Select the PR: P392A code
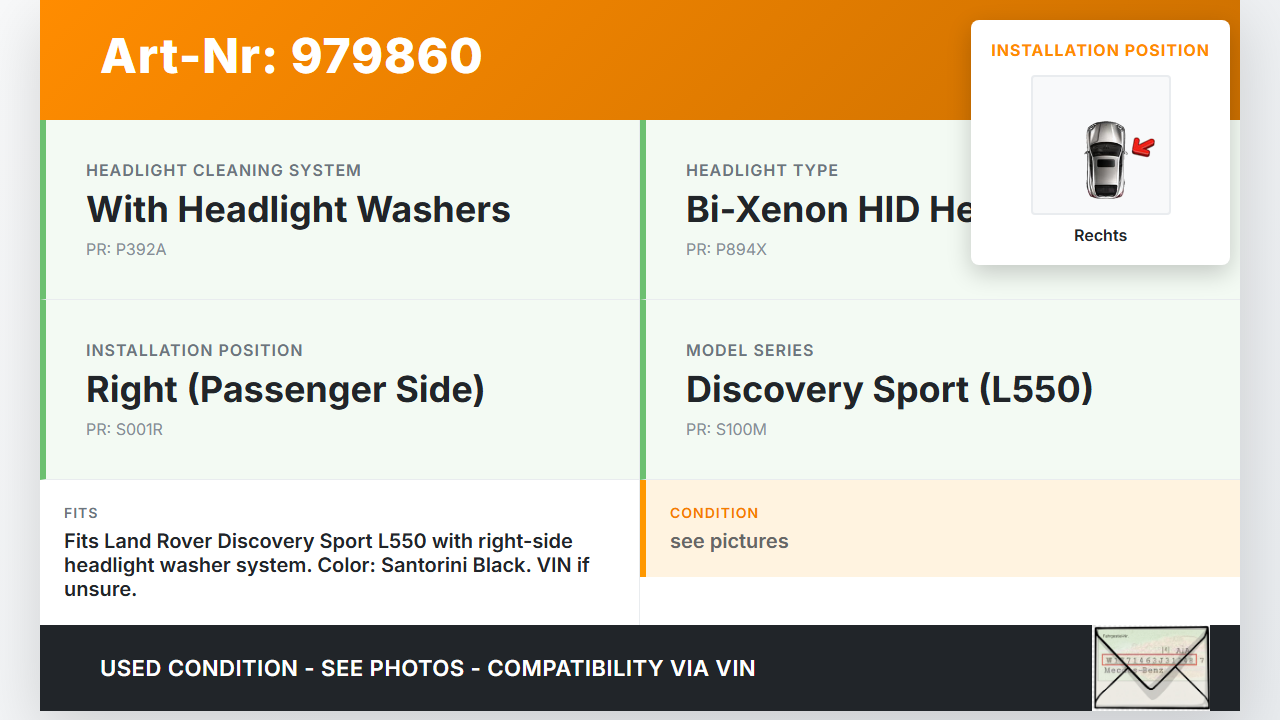 [126, 250]
